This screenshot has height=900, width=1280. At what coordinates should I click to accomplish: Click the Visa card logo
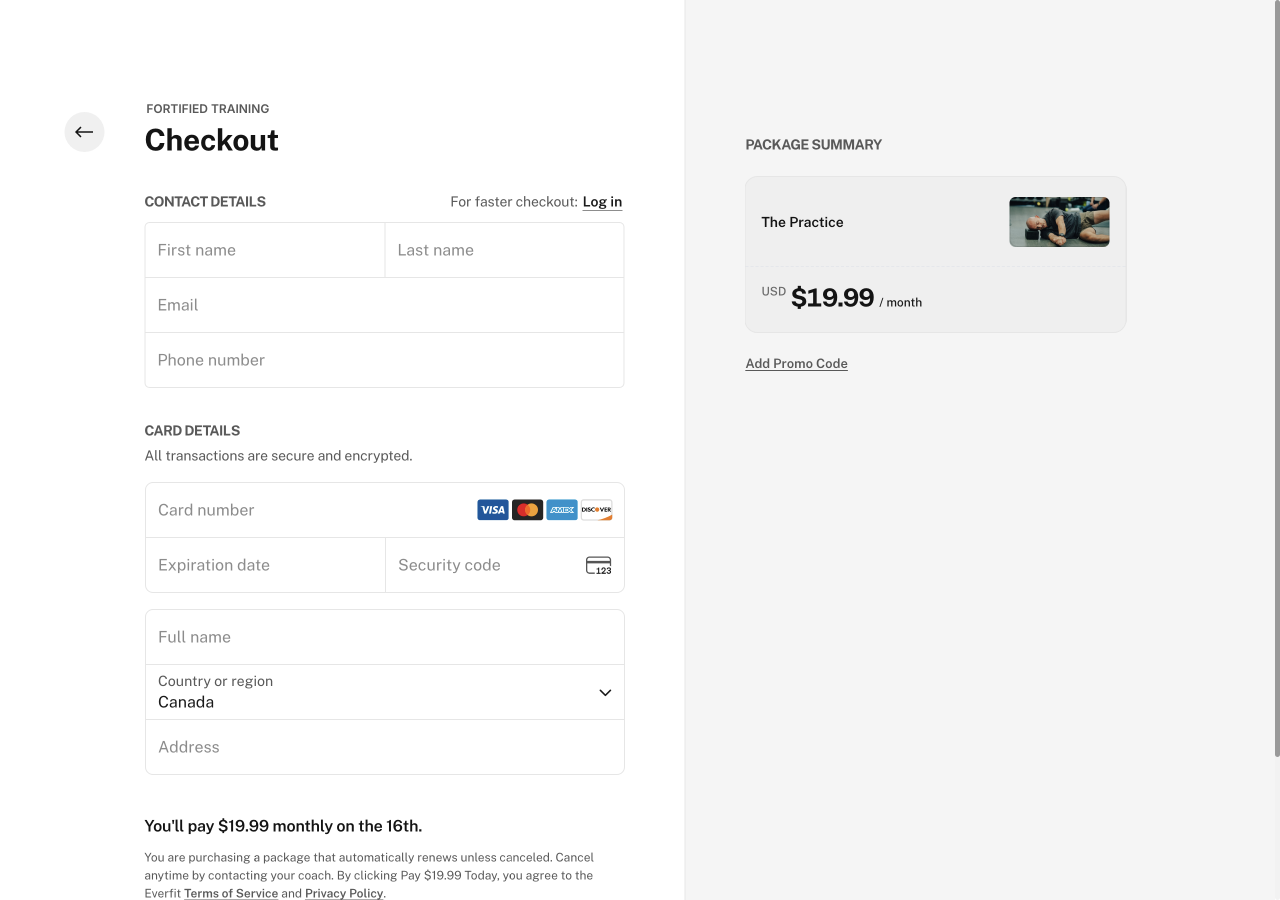click(493, 510)
